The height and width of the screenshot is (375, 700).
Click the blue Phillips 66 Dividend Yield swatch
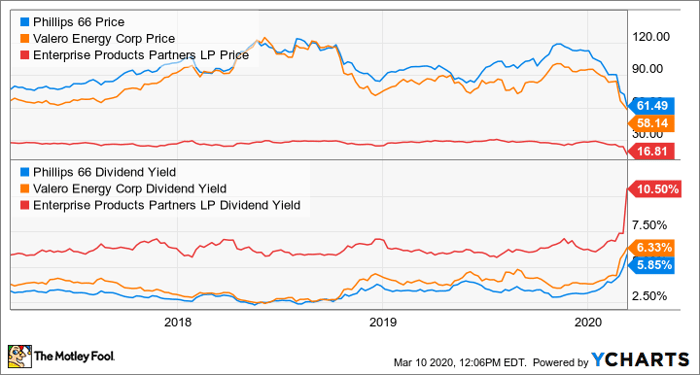point(24,172)
